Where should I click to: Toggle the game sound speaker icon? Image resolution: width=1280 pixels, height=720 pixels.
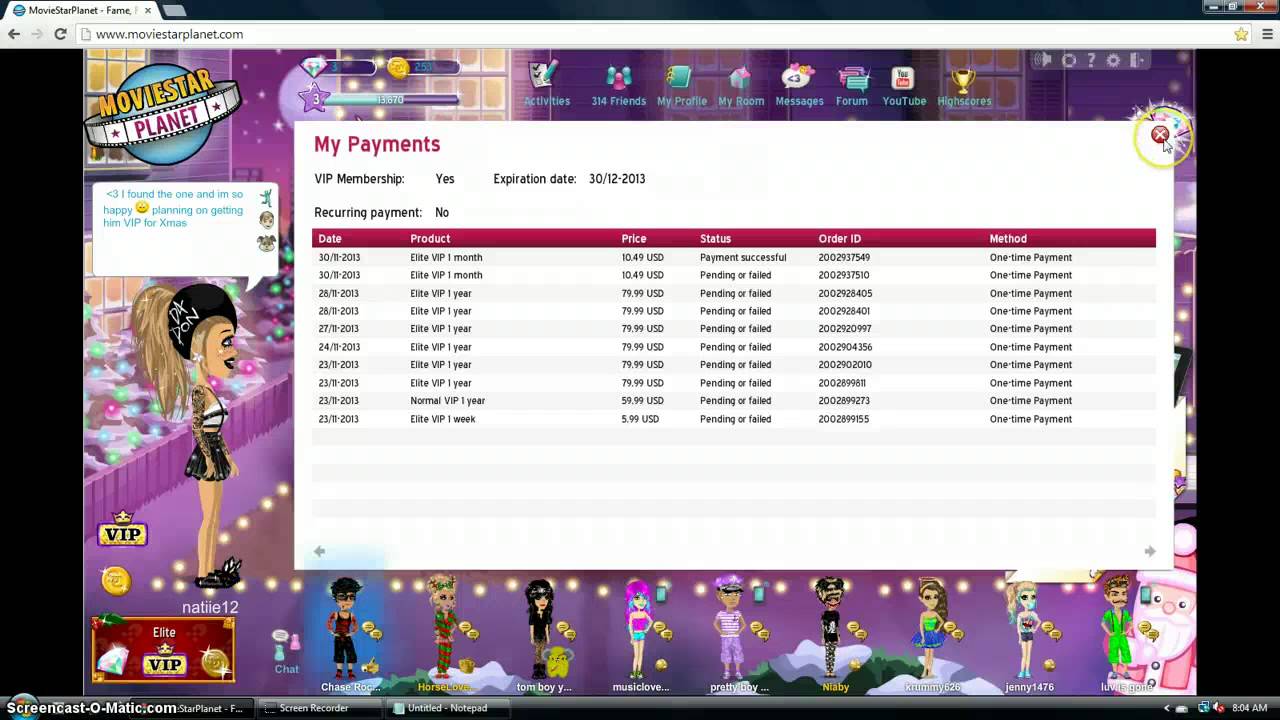1045,60
